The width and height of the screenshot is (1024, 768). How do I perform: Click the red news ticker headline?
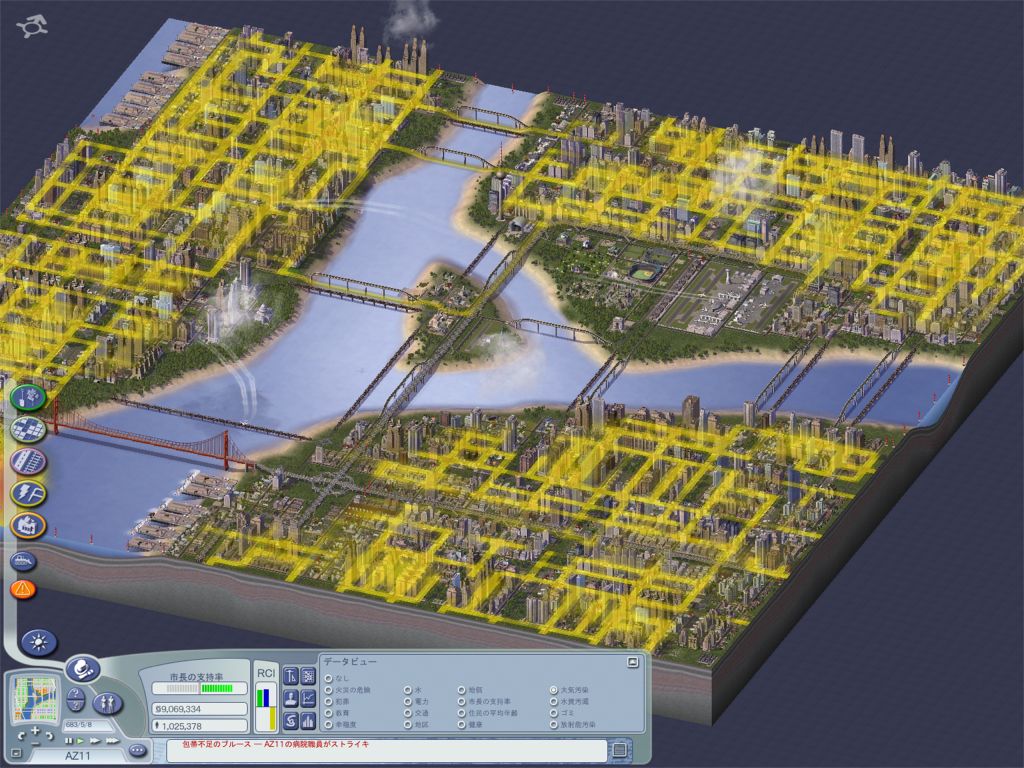click(276, 744)
